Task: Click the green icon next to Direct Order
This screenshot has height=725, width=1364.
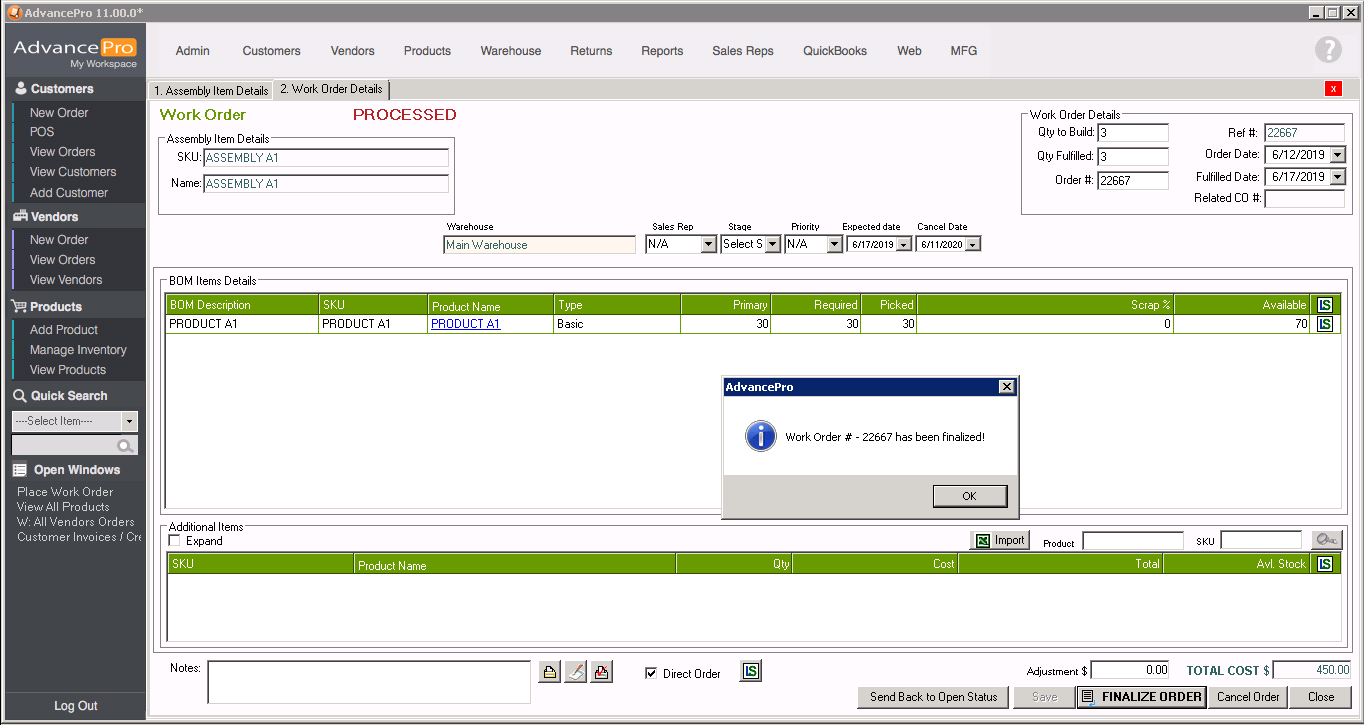Action: 751,671
